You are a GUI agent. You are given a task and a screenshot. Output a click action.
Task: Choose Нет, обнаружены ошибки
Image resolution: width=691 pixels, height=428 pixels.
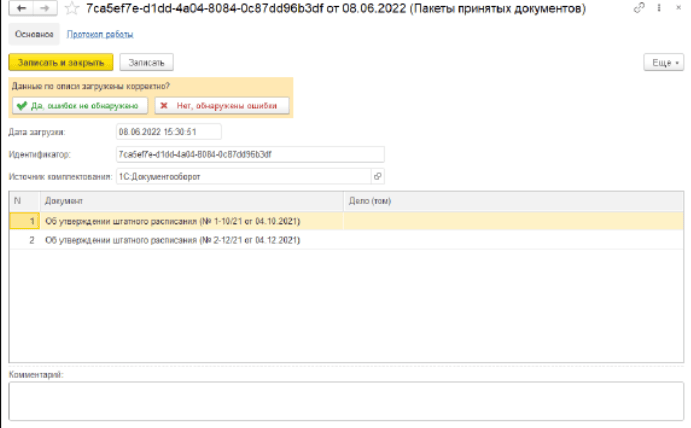(x=222, y=105)
